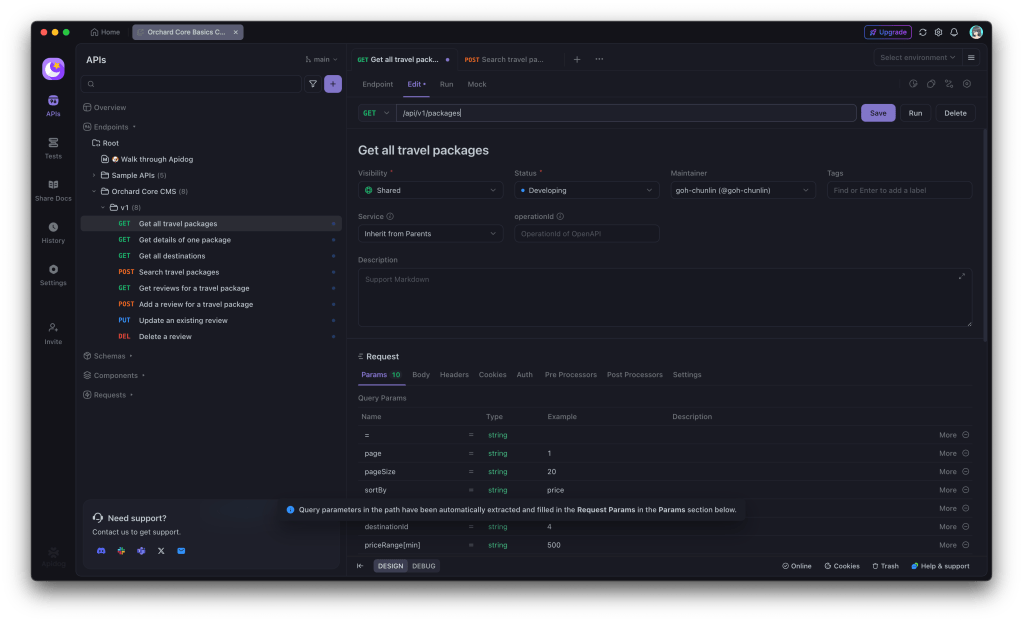Open the Tests section in sidebar
Image resolution: width=1023 pixels, height=622 pixels.
pos(53,148)
